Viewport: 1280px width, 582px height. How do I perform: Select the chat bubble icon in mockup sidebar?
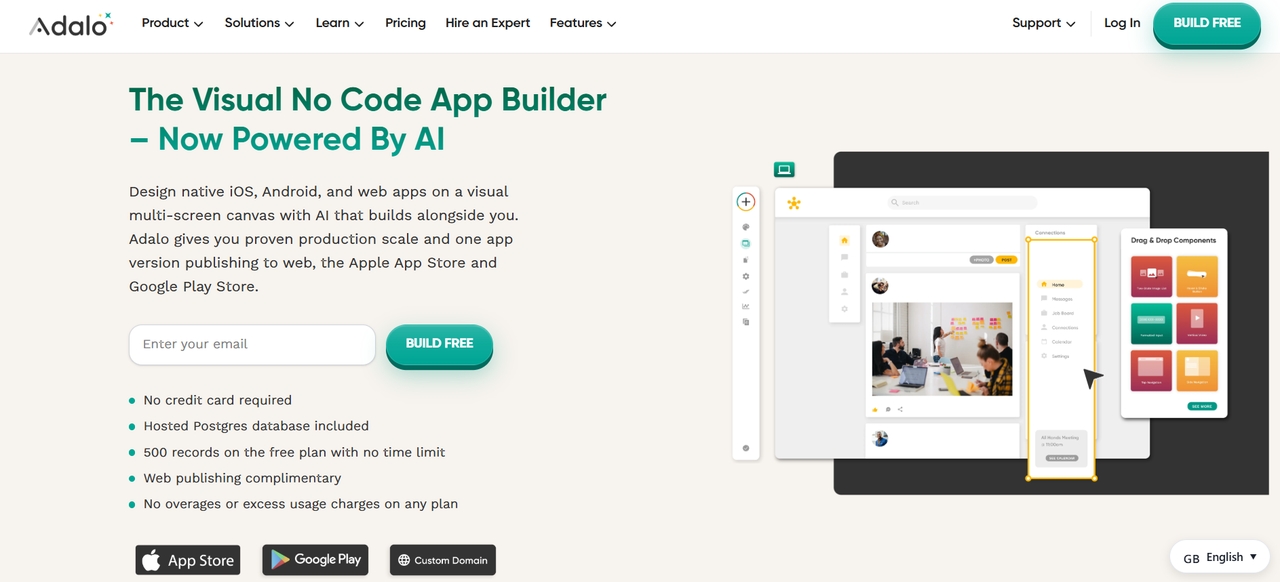coord(844,257)
